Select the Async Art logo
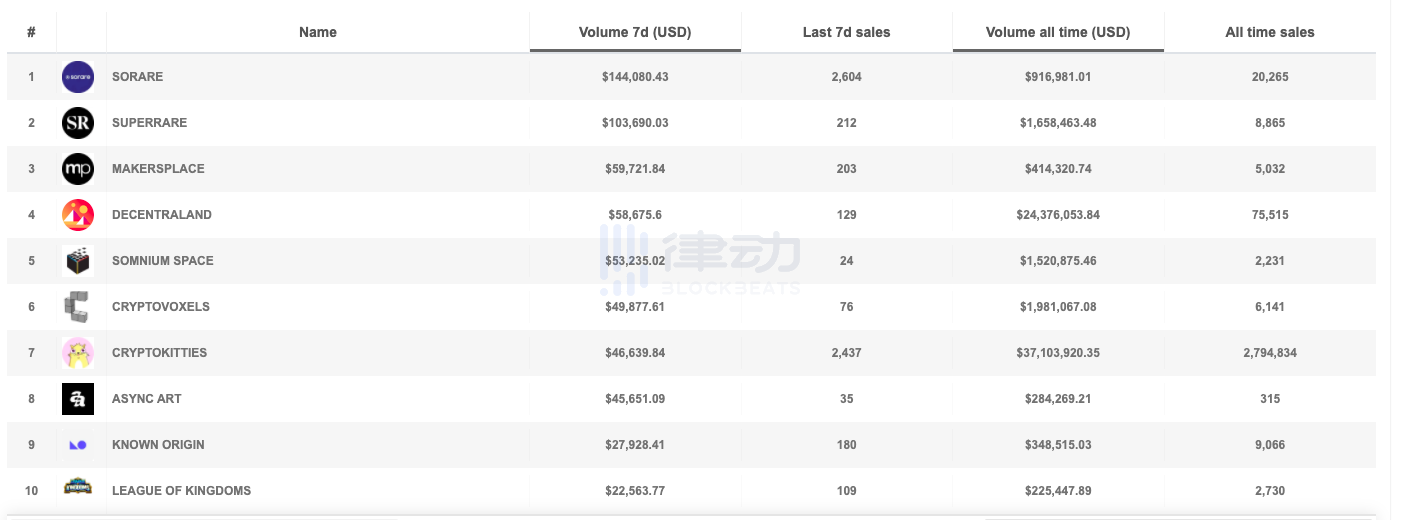 [78, 399]
